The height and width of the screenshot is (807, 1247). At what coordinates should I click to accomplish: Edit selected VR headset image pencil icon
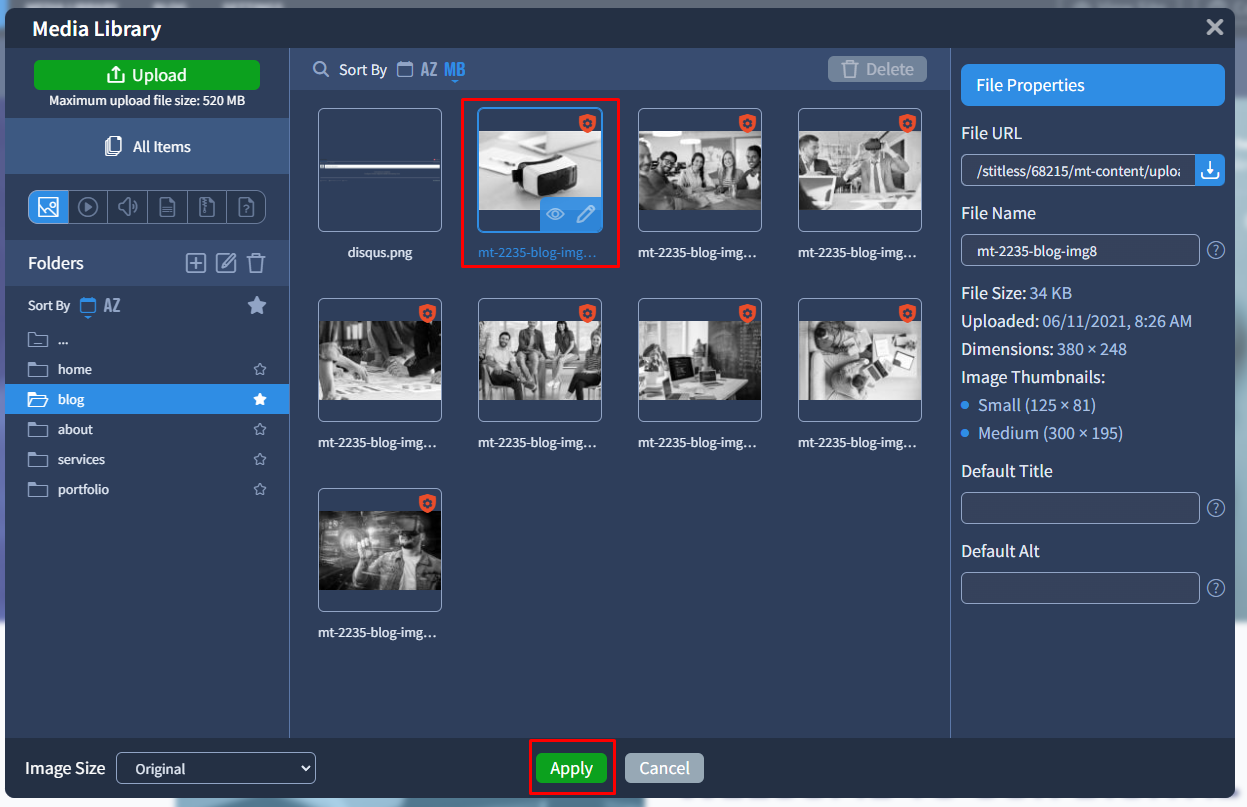(586, 214)
